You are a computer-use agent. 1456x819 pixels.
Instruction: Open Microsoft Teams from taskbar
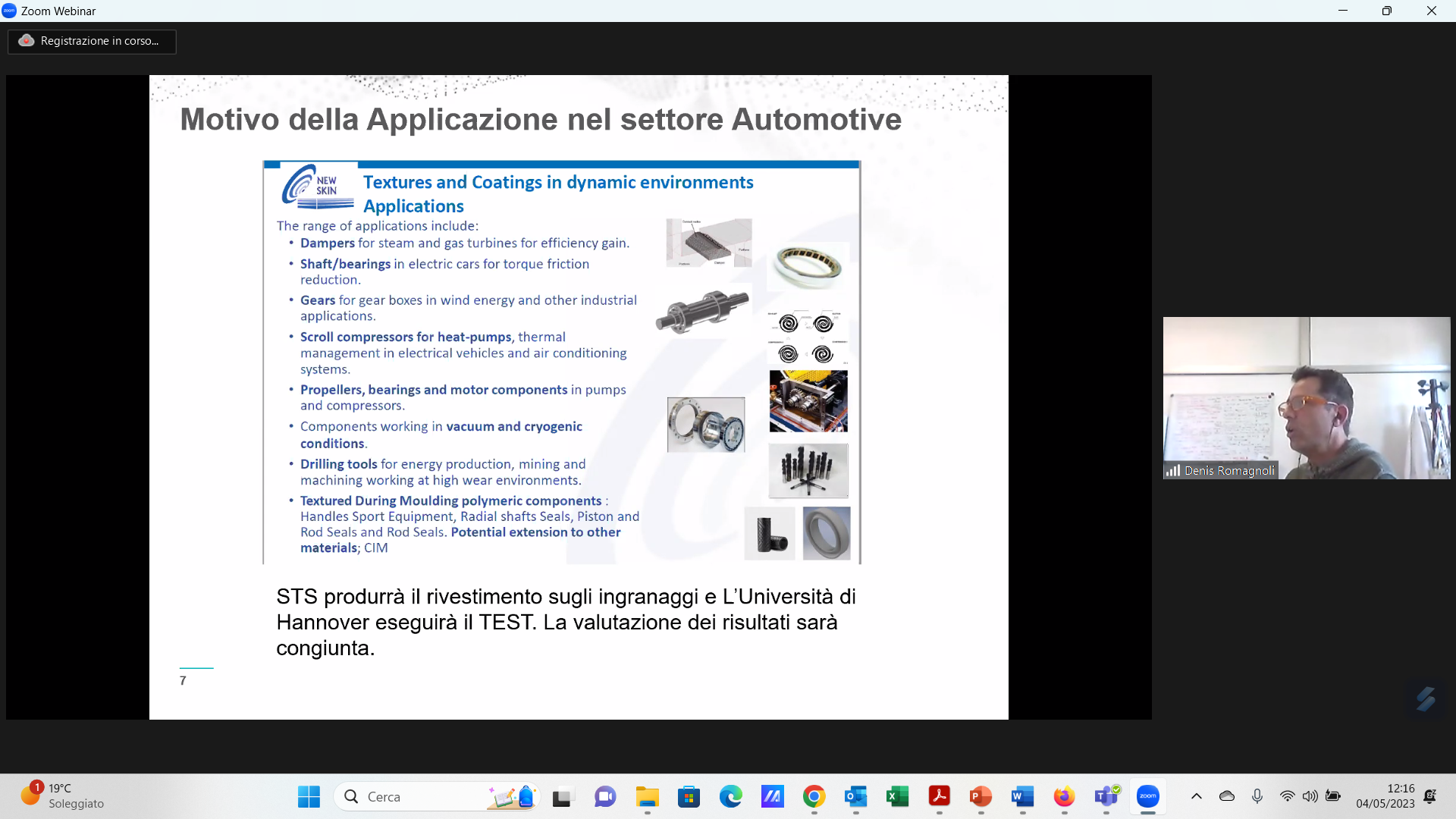point(1106,796)
